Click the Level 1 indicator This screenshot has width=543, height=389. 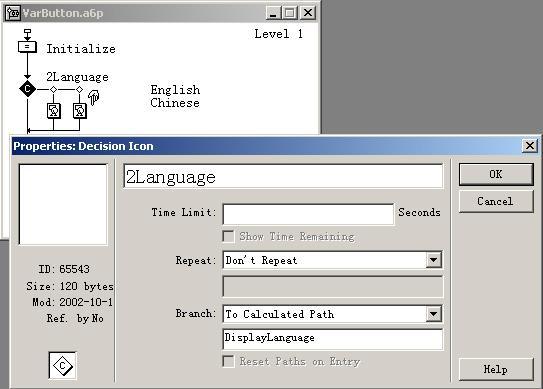(279, 34)
